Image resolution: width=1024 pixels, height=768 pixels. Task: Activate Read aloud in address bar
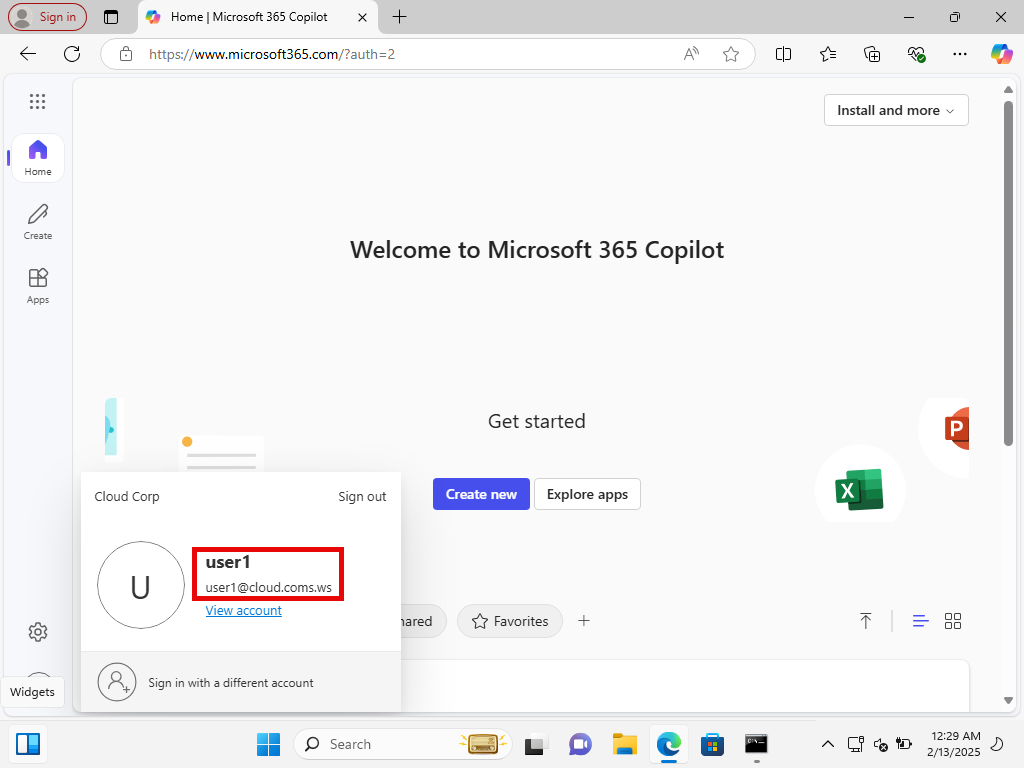pyautogui.click(x=691, y=54)
